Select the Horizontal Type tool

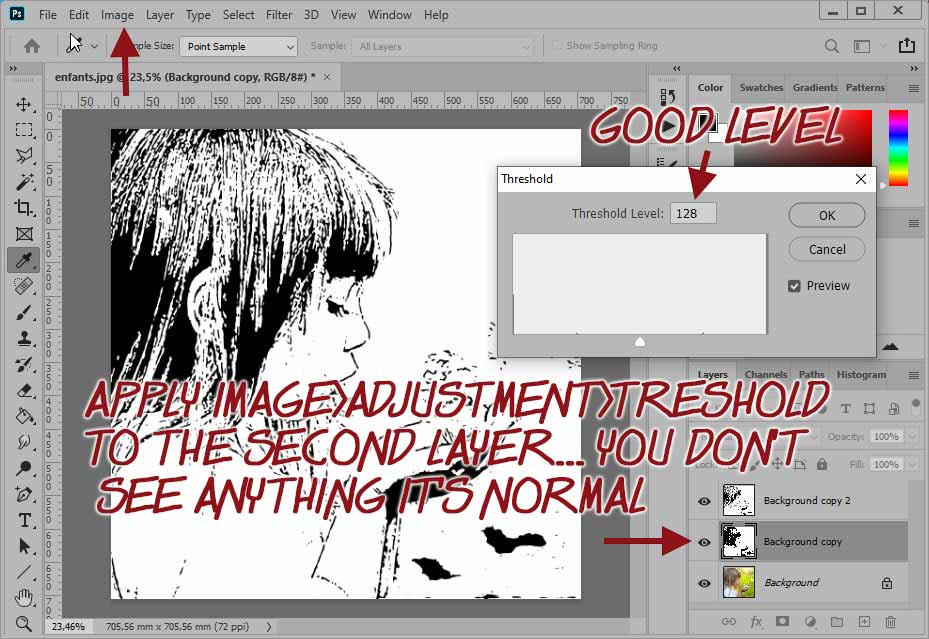[x=24, y=520]
